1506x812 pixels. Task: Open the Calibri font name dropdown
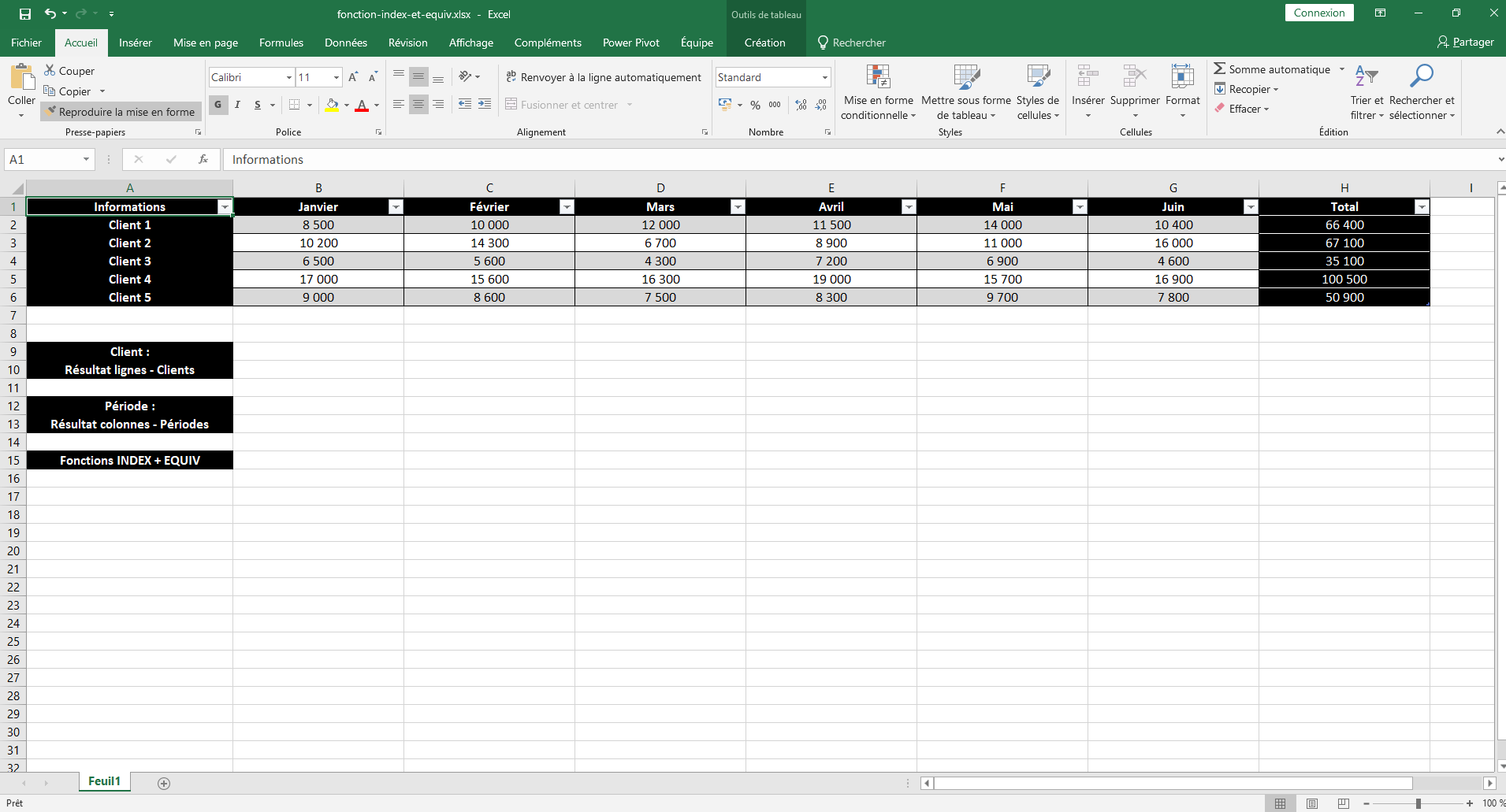click(289, 77)
